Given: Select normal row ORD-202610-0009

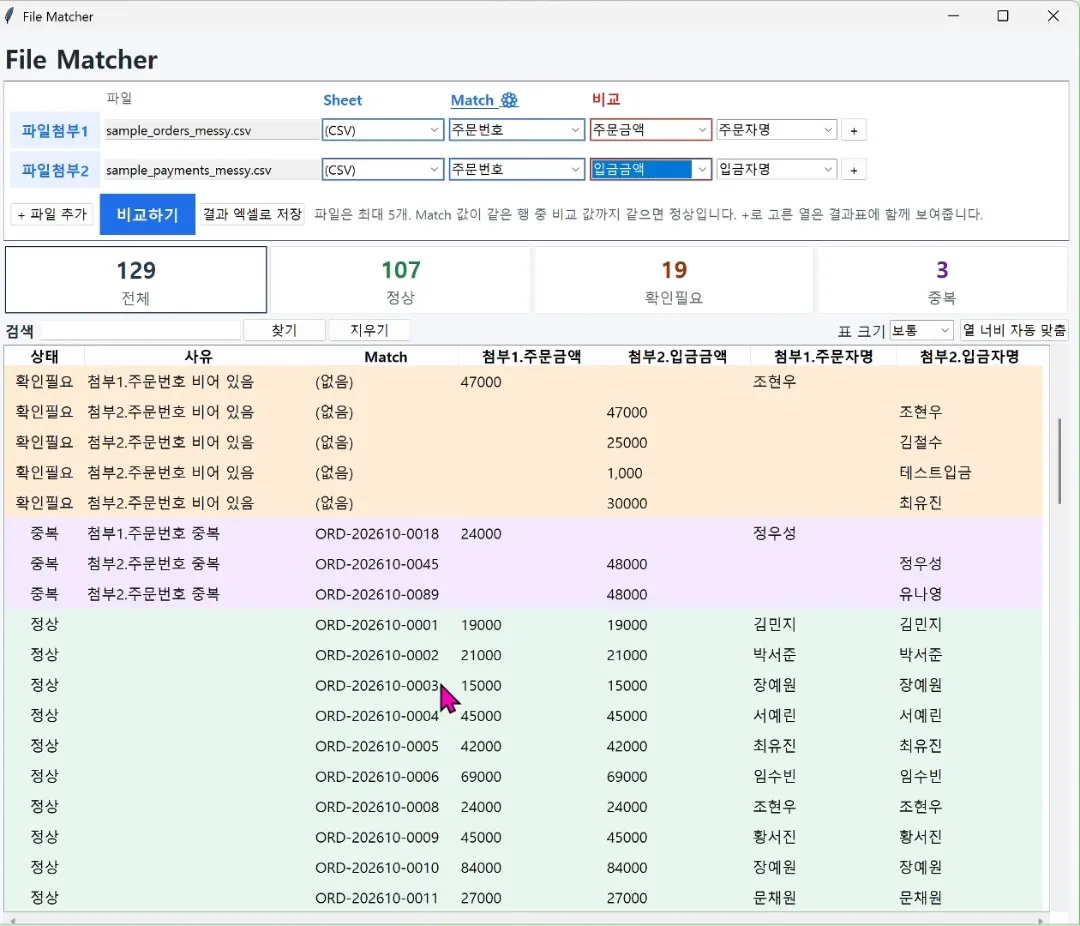Looking at the screenshot, I should point(523,836).
